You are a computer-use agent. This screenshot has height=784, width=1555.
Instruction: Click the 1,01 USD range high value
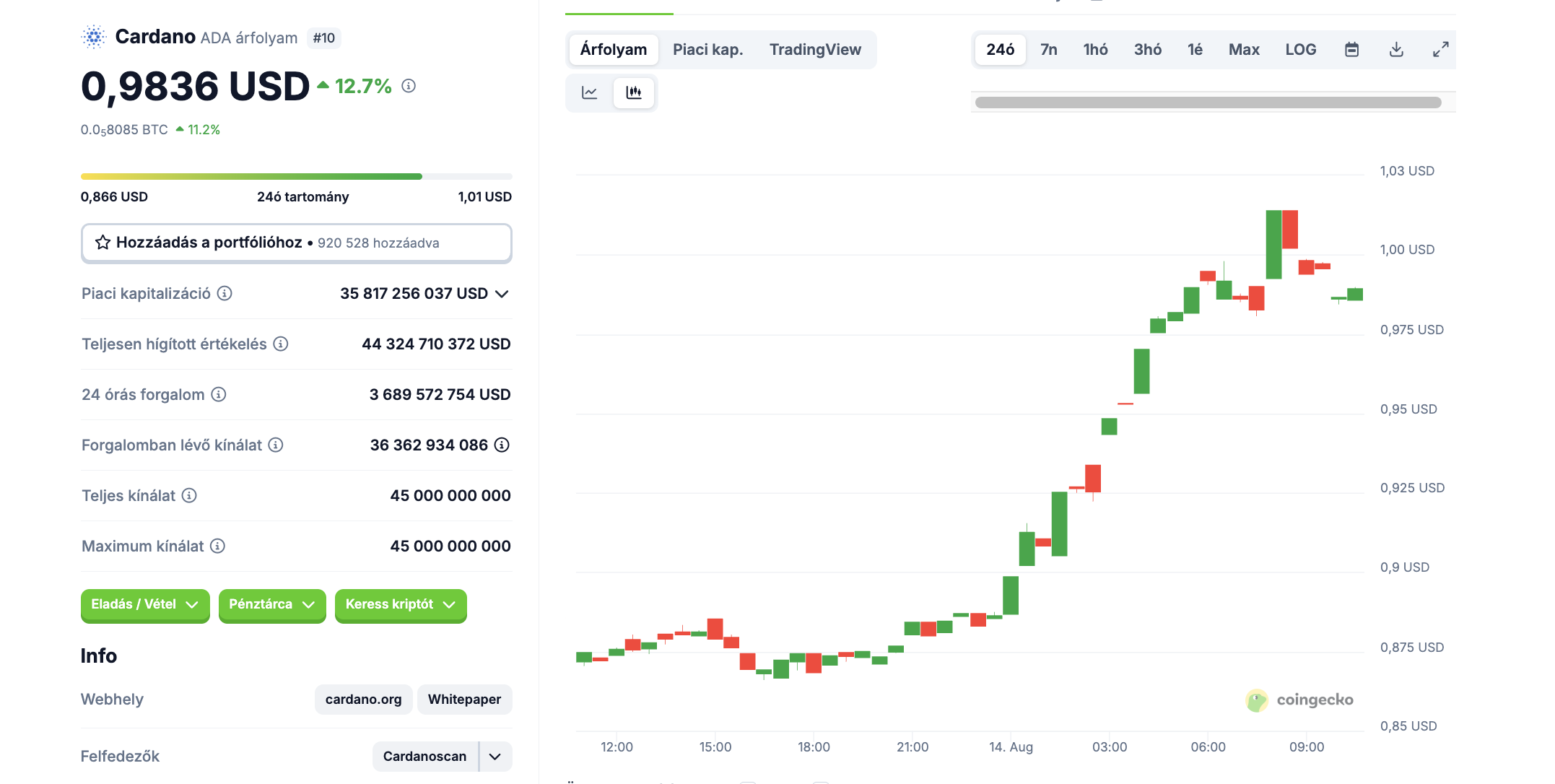[484, 197]
